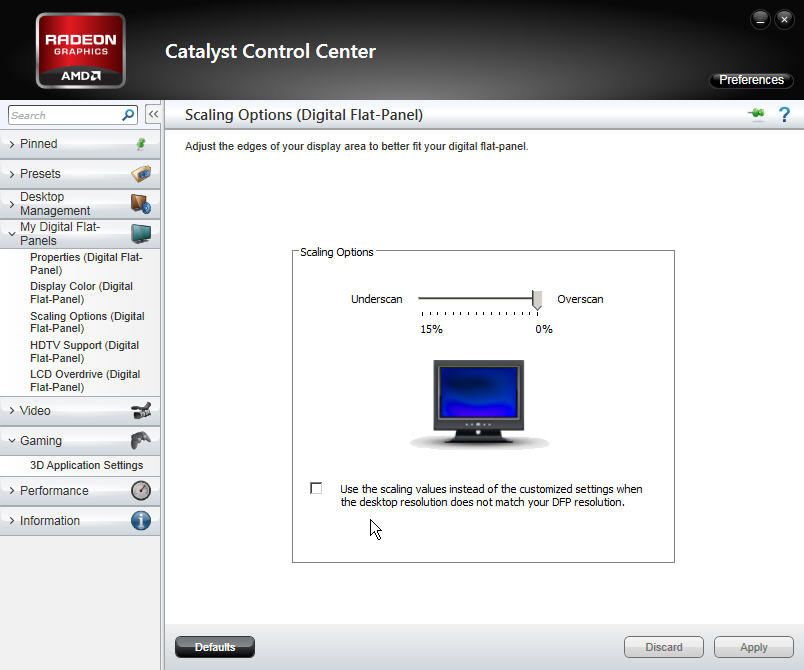The width and height of the screenshot is (804, 670).
Task: Minimize the Catalyst Control Center window
Action: click(x=760, y=20)
